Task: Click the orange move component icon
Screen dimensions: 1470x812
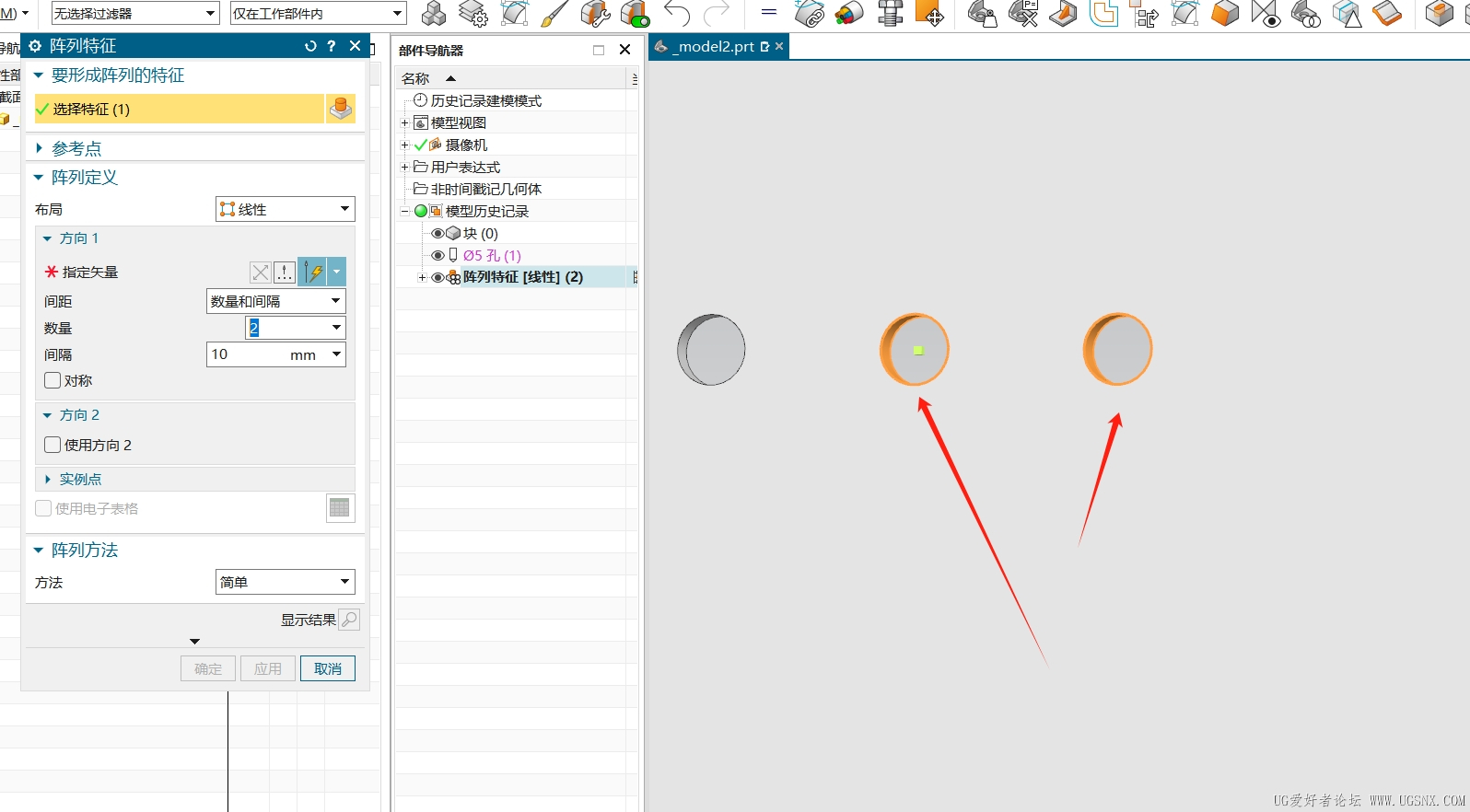Action: pos(929,14)
